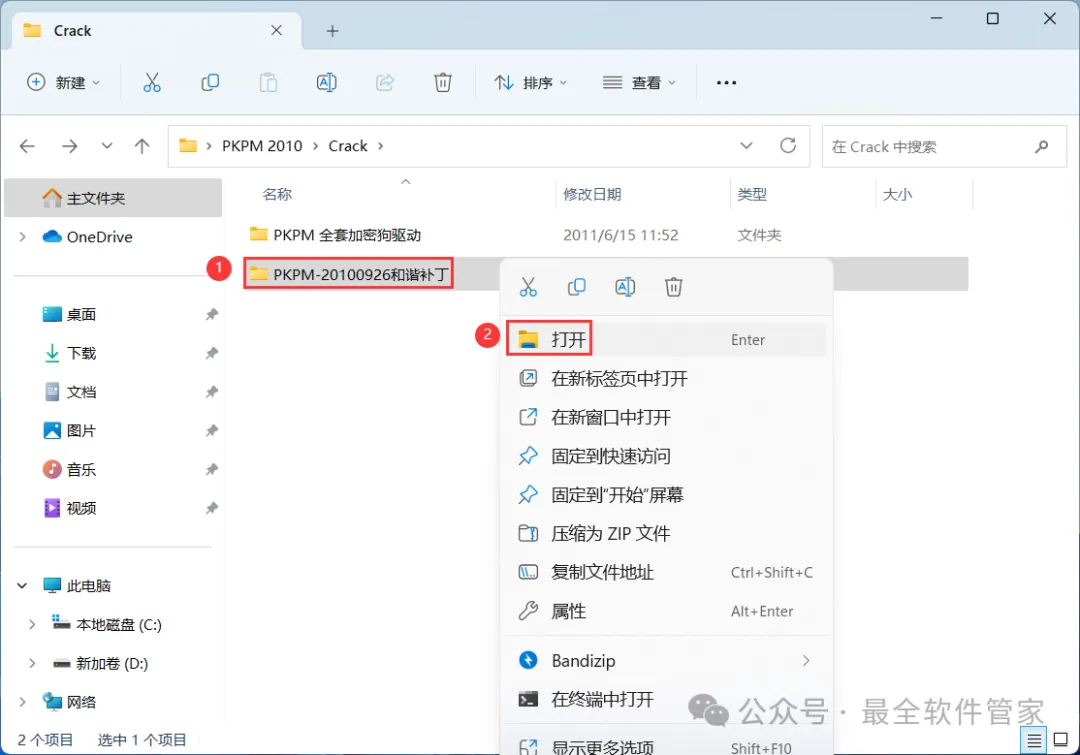Unpin 桌面 from quick access
1080x755 pixels.
click(x=211, y=314)
